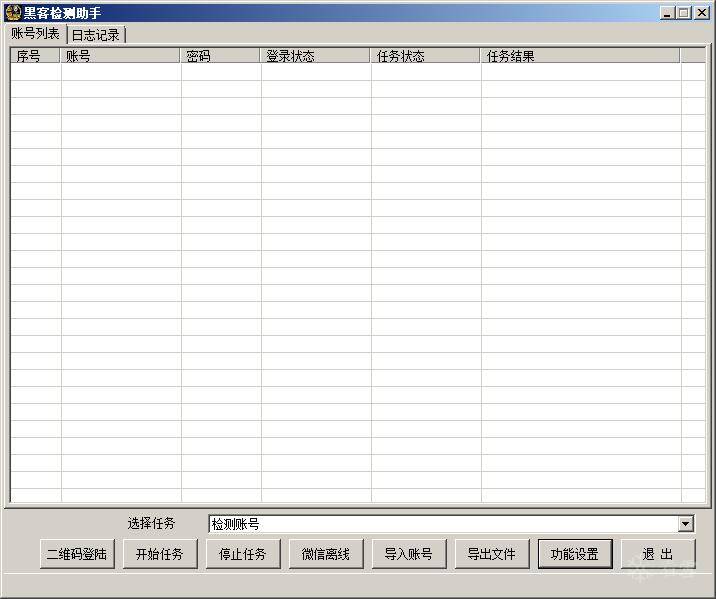Switch to the 账号列表 tab
716x599 pixels.
click(x=36, y=34)
